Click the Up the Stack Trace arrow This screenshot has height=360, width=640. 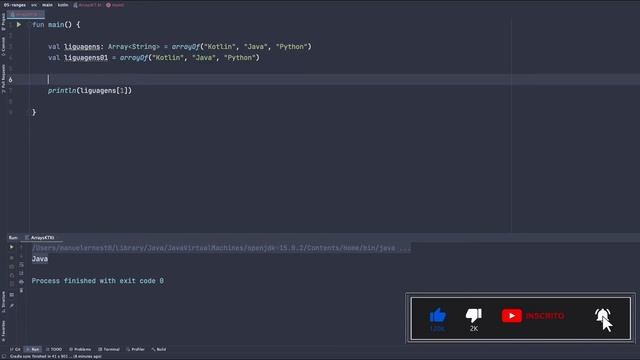21,247
